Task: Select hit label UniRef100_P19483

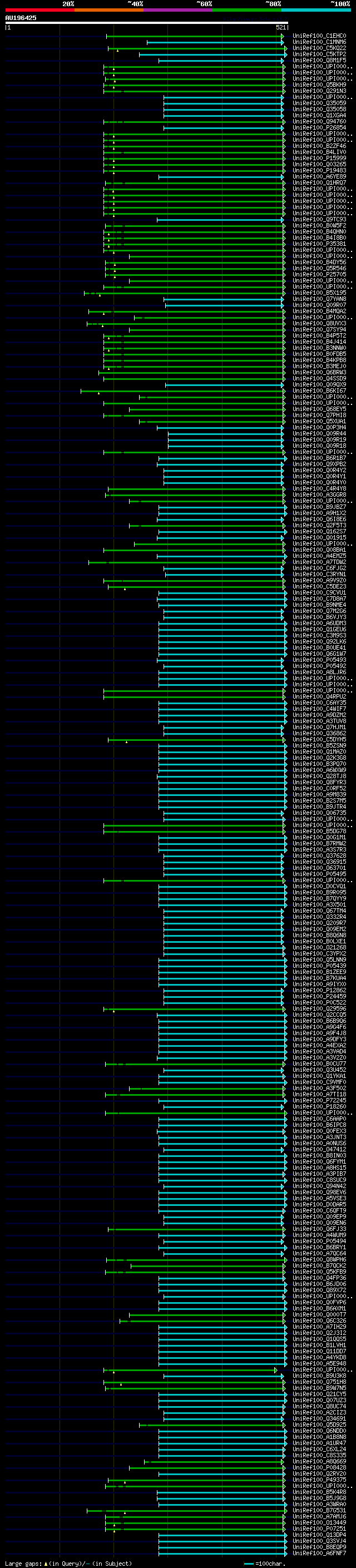Action: (319, 170)
